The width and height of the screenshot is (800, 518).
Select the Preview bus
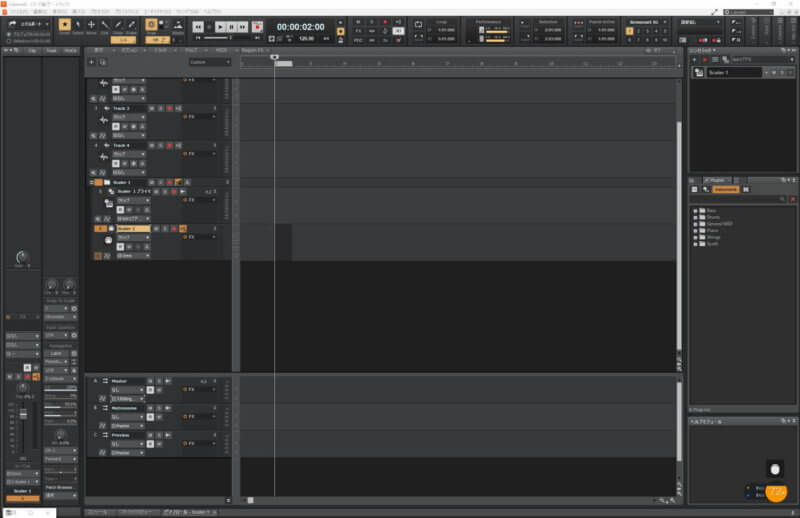click(121, 435)
